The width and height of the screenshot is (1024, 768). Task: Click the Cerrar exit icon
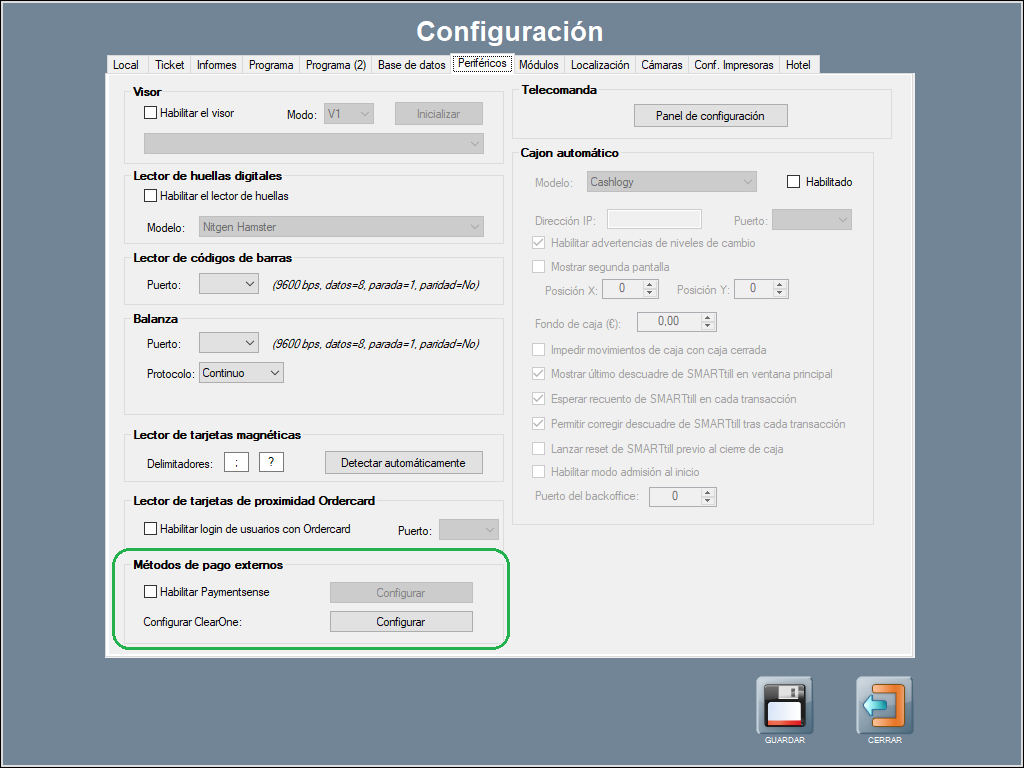pyautogui.click(x=884, y=705)
